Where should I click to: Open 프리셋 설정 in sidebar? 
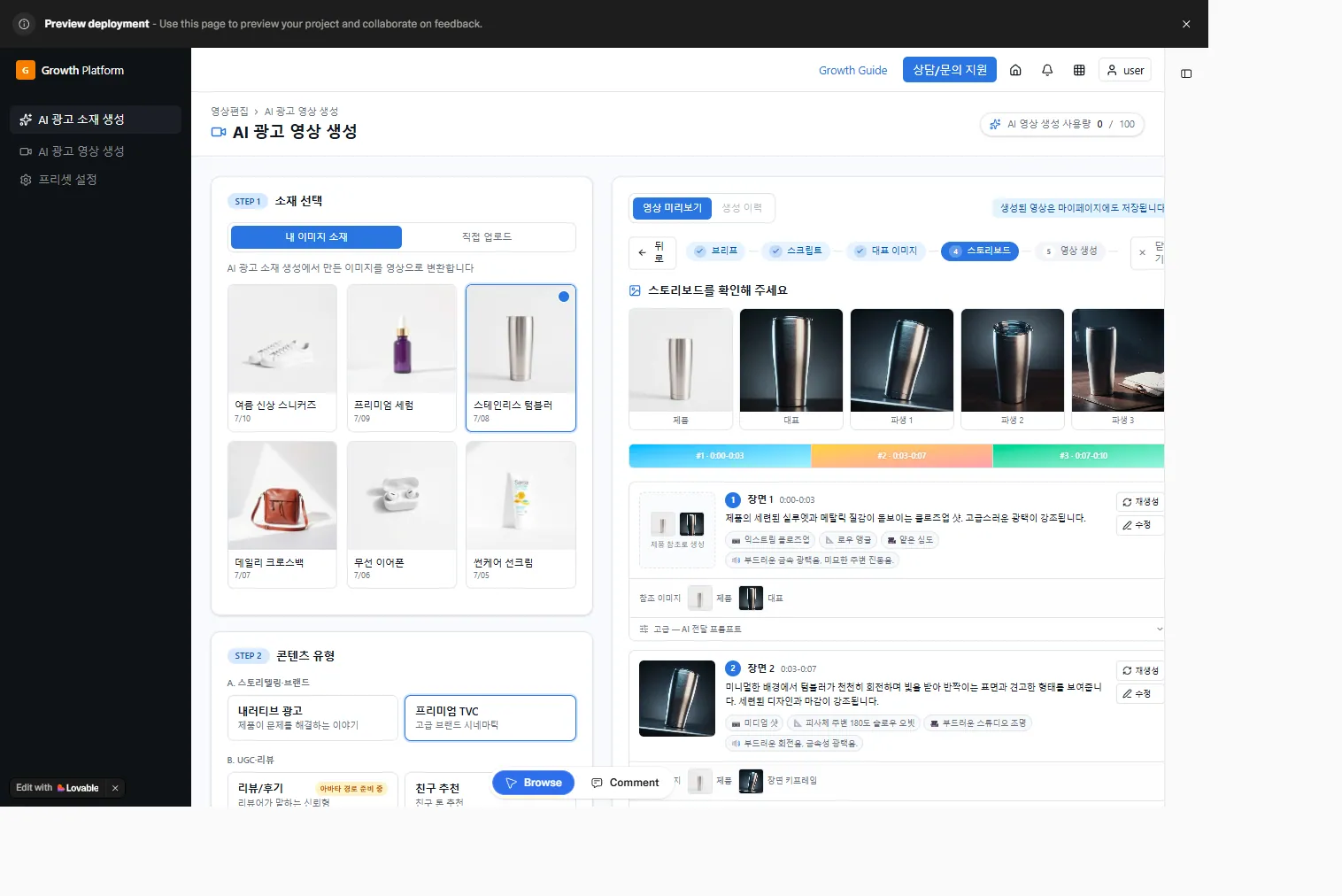96,180
